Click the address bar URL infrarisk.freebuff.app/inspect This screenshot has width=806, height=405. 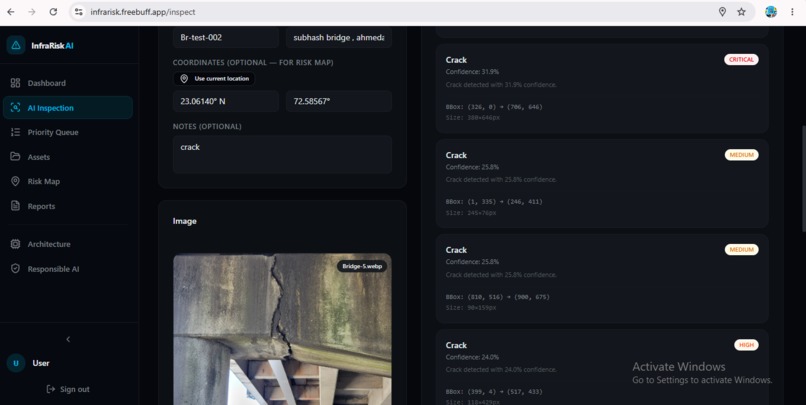point(143,12)
